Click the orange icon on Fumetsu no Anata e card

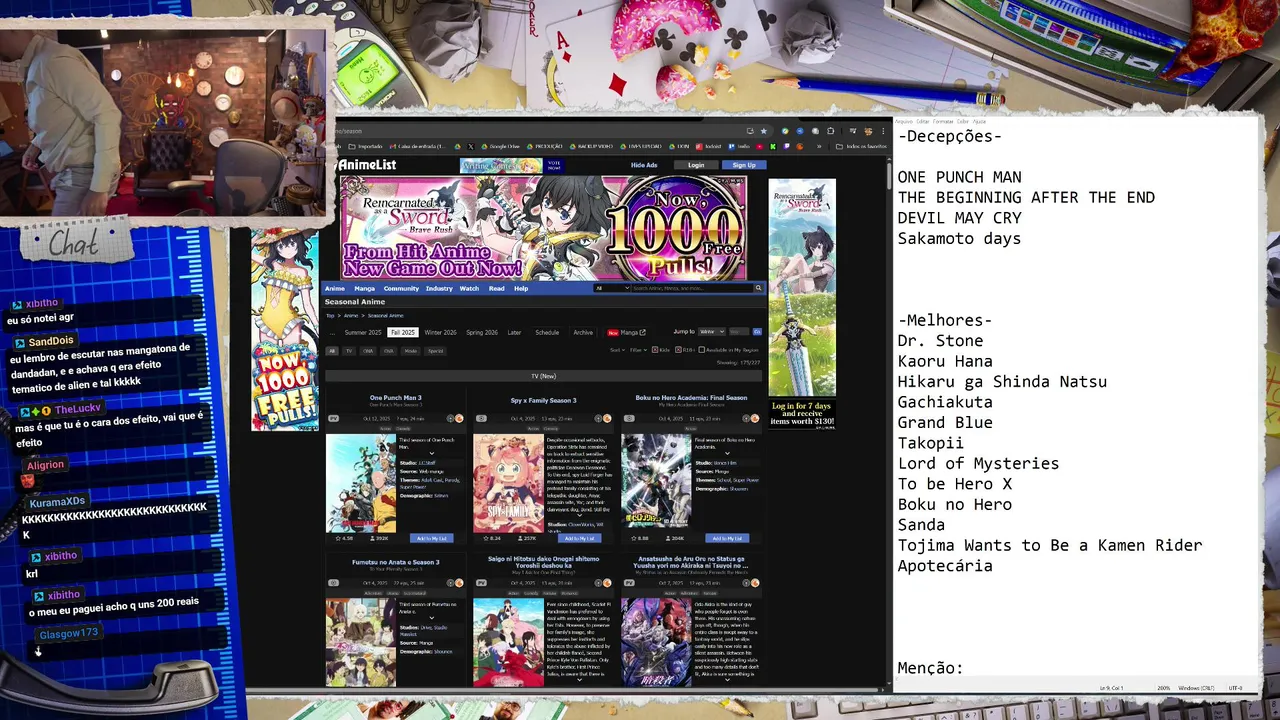pyautogui.click(x=459, y=583)
